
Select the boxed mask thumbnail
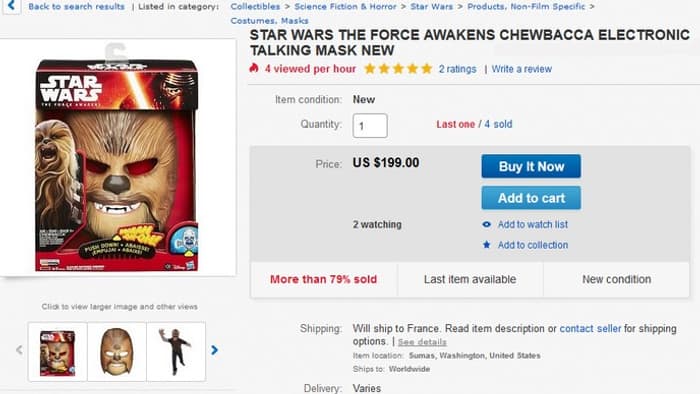(58, 352)
